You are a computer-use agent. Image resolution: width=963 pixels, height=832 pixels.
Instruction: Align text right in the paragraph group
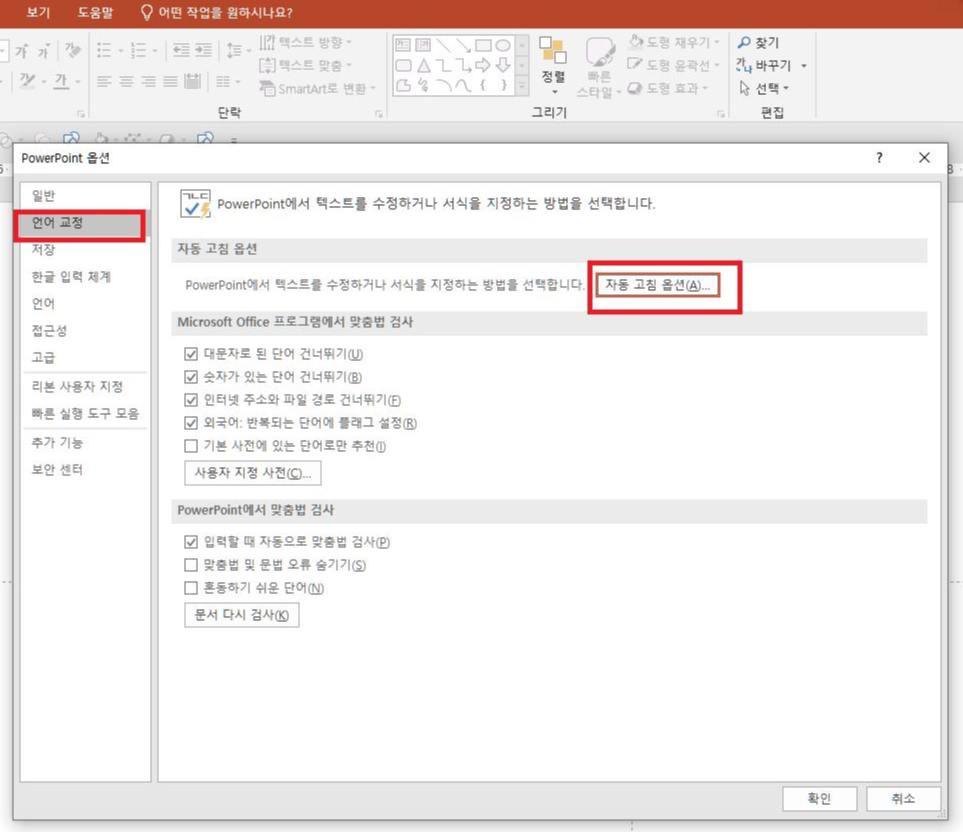pyautogui.click(x=149, y=81)
